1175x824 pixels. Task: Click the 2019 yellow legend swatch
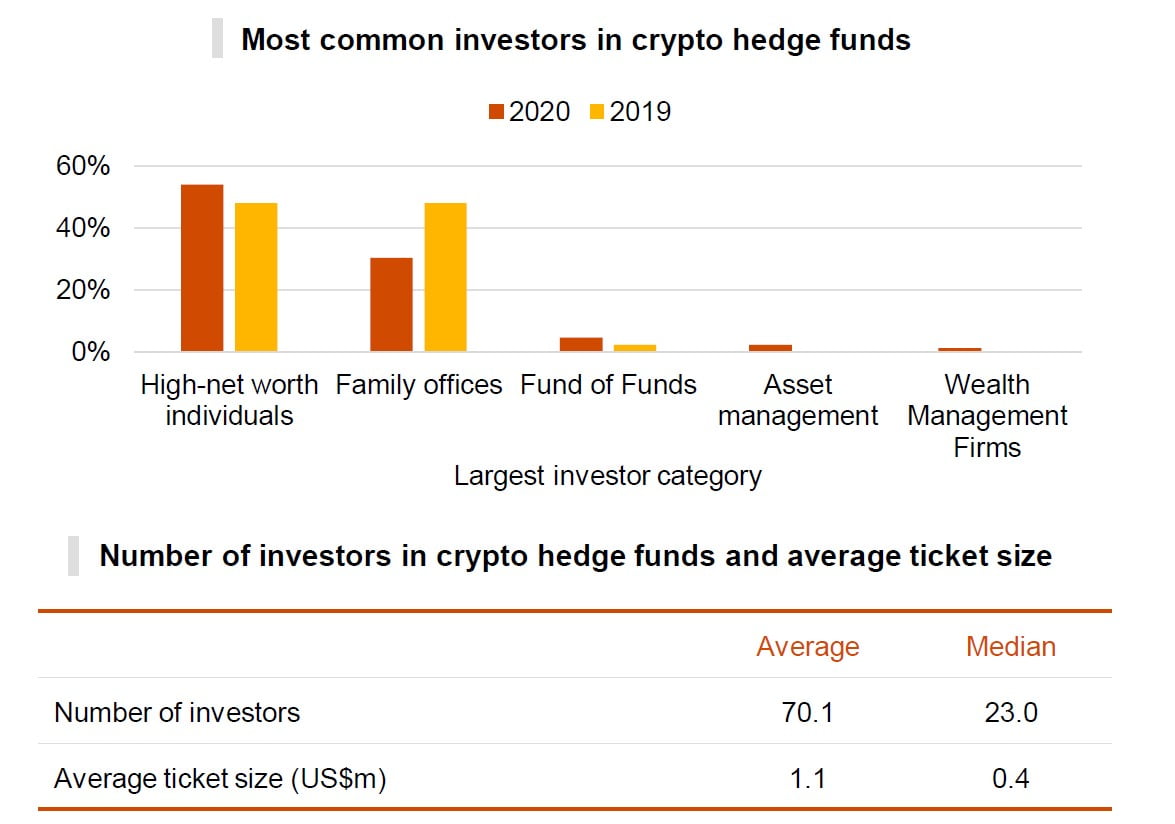coord(598,112)
